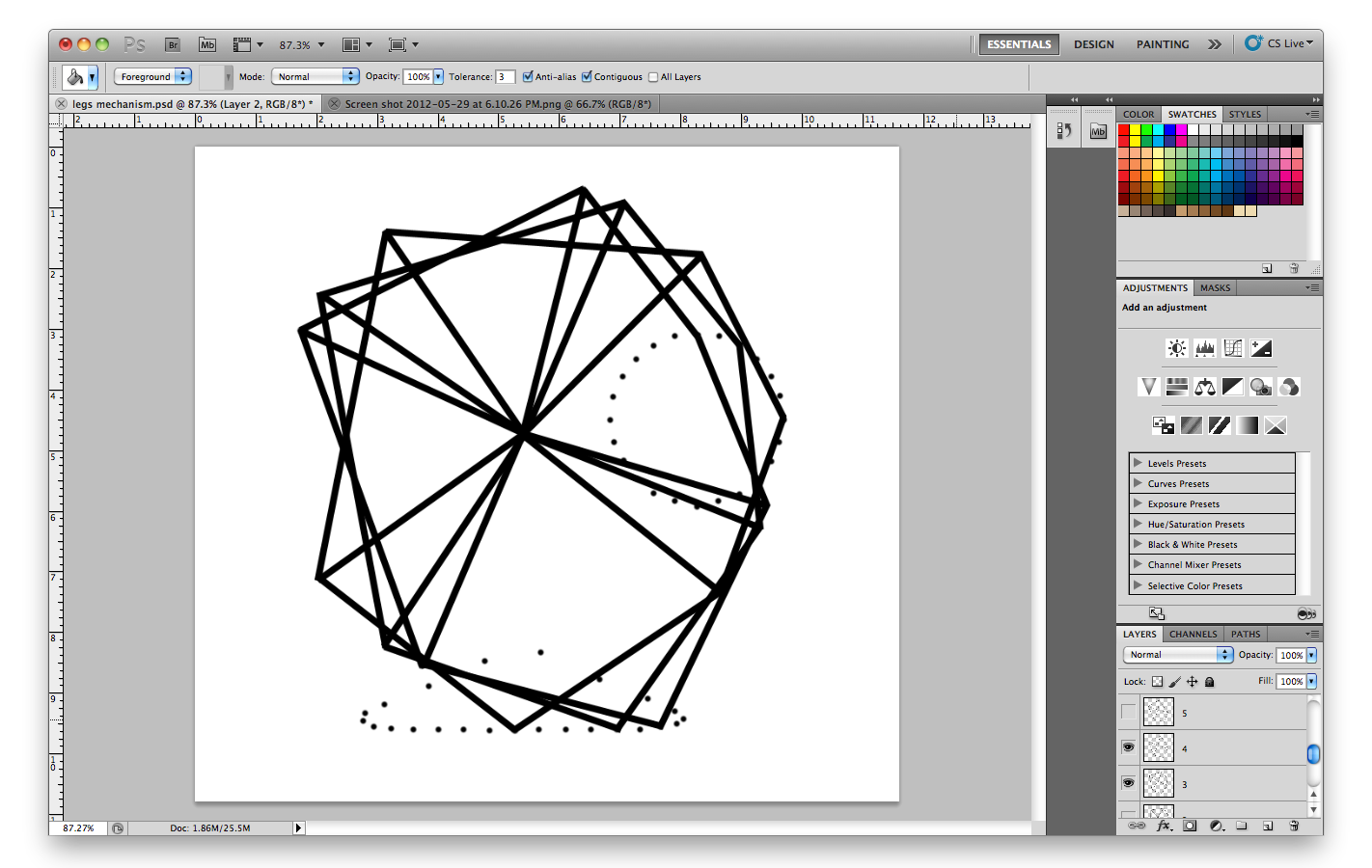Image resolution: width=1372 pixels, height=868 pixels.
Task: Add a Channel Mixer adjustment
Action: tap(1289, 387)
